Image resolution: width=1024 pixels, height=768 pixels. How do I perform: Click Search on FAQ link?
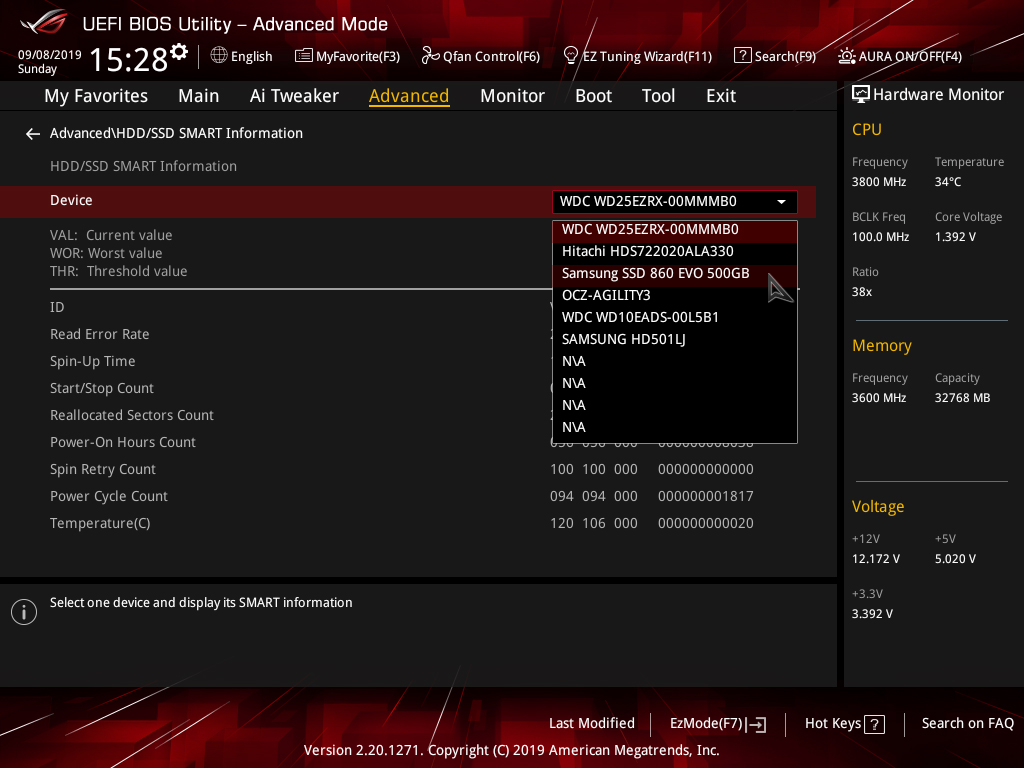coord(967,724)
